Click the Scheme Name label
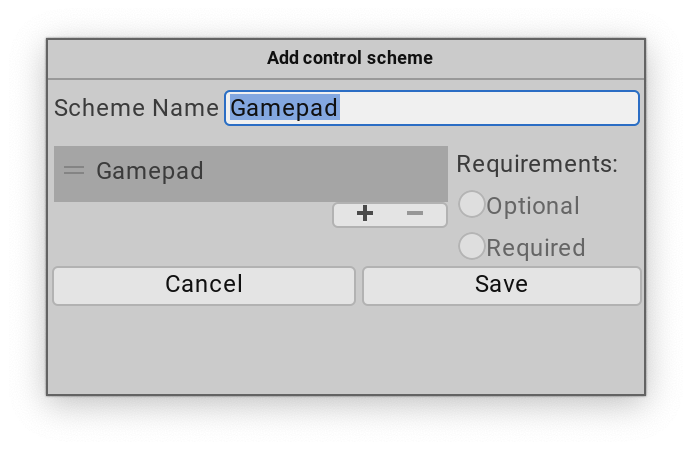The height and width of the screenshot is (450, 692). pyautogui.click(x=136, y=108)
